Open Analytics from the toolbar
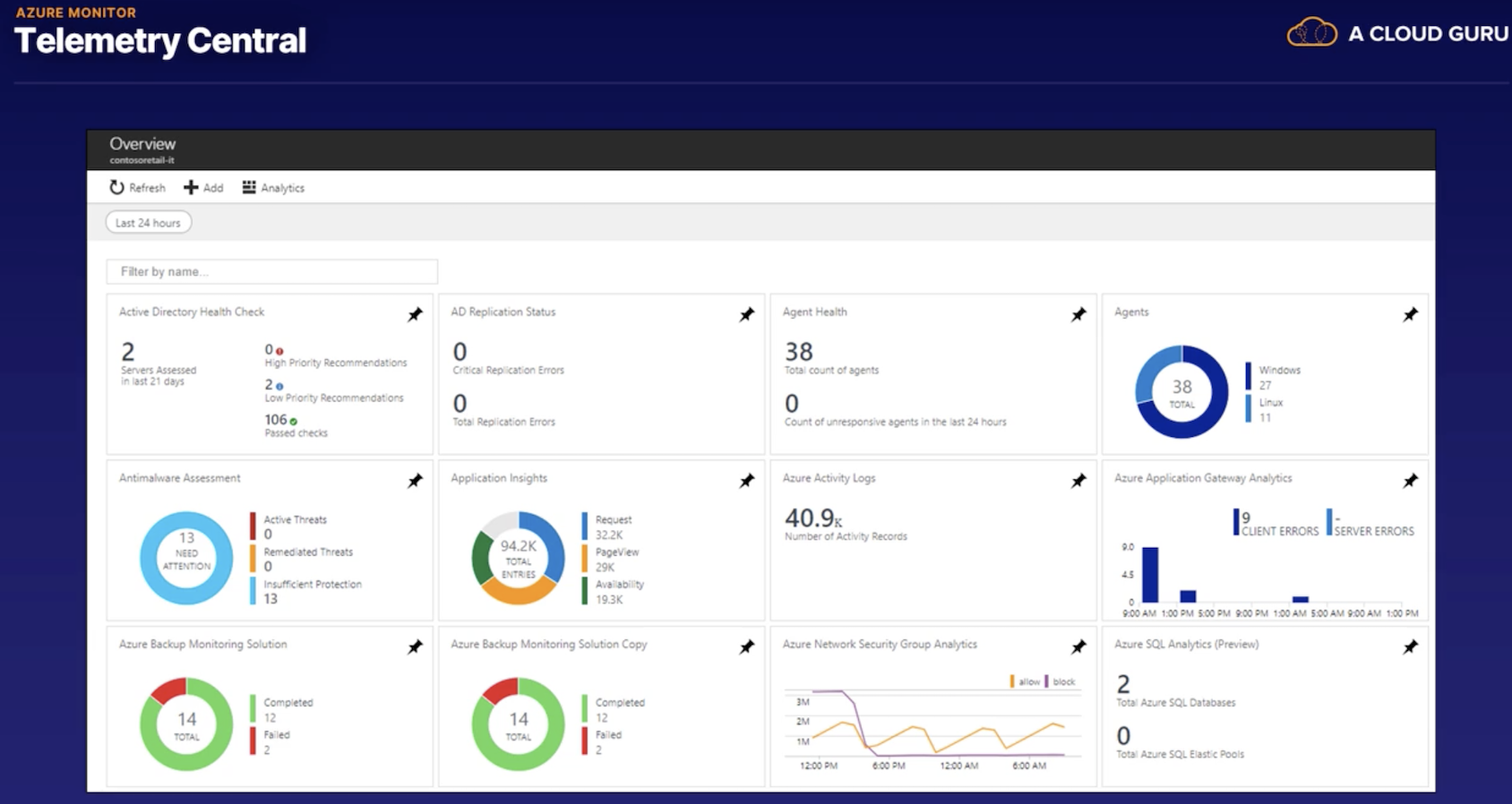The width and height of the screenshot is (1512, 804). (273, 188)
